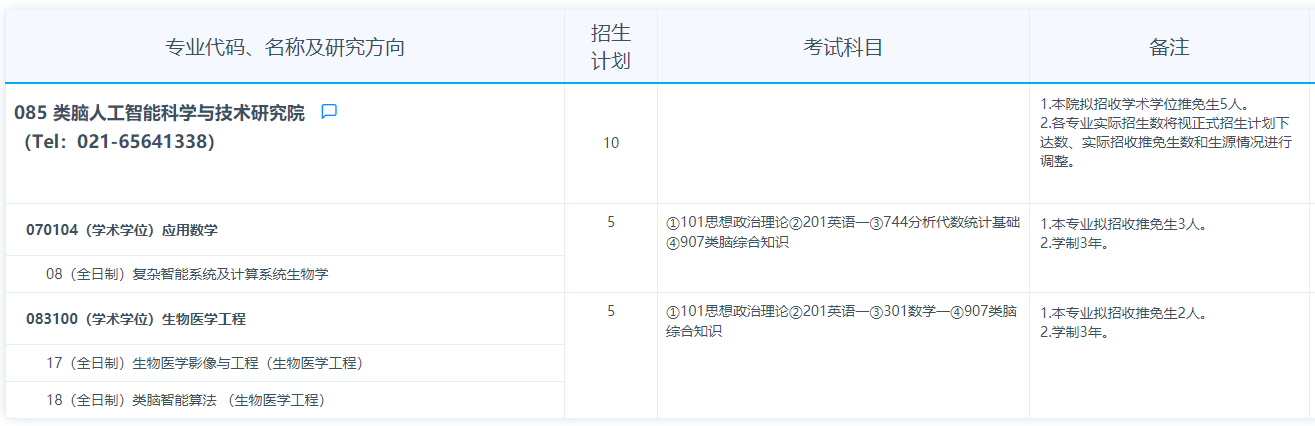Select direction 18 类脑智能算法
1315x426 pixels.
click(186, 400)
